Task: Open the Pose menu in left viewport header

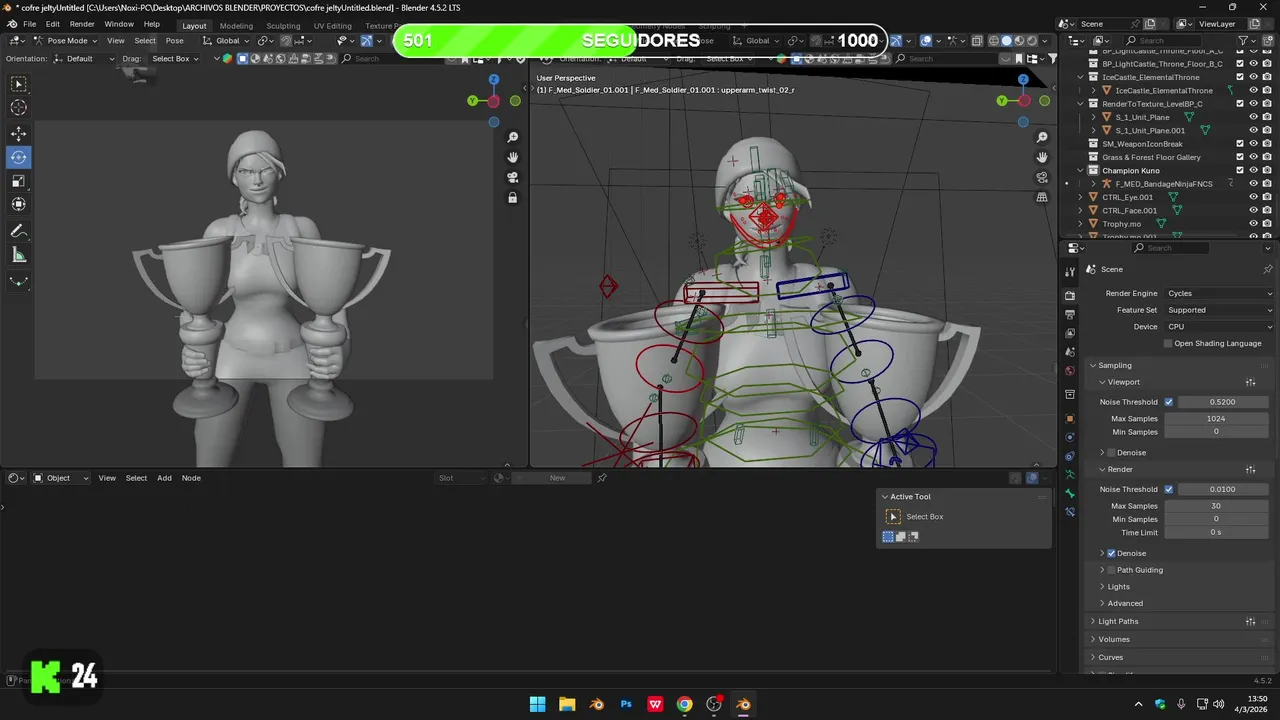Action: click(174, 41)
